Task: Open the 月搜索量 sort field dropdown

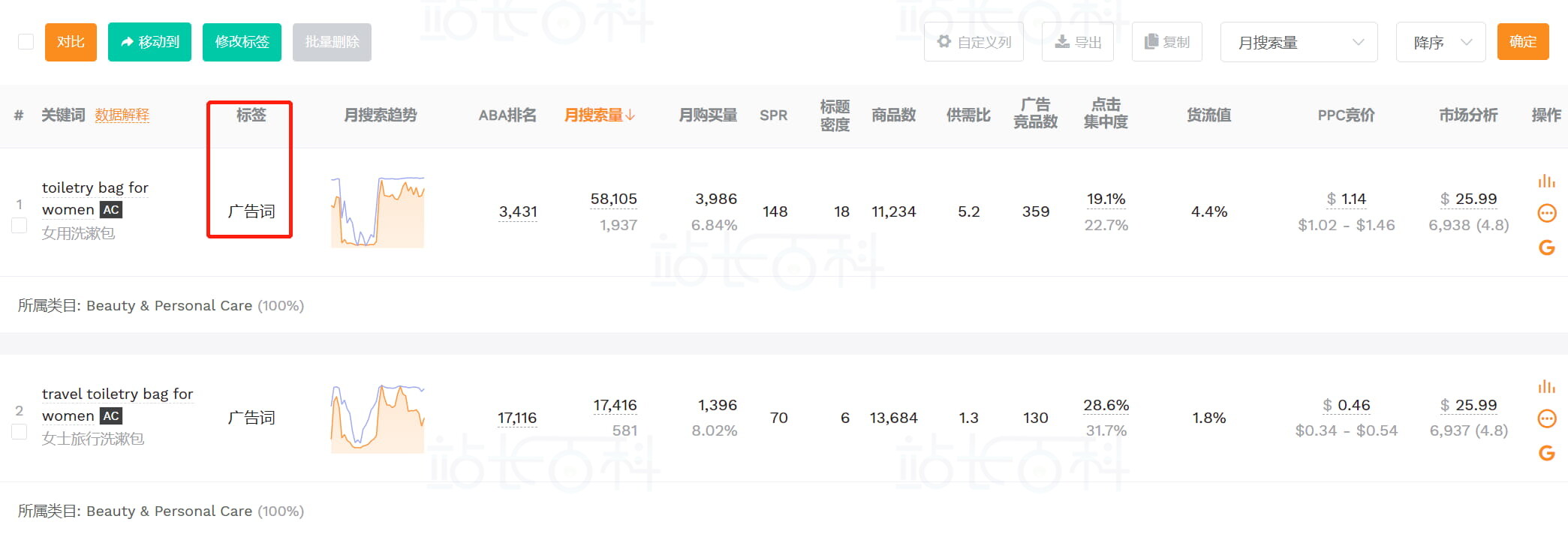Action: 1299,42
